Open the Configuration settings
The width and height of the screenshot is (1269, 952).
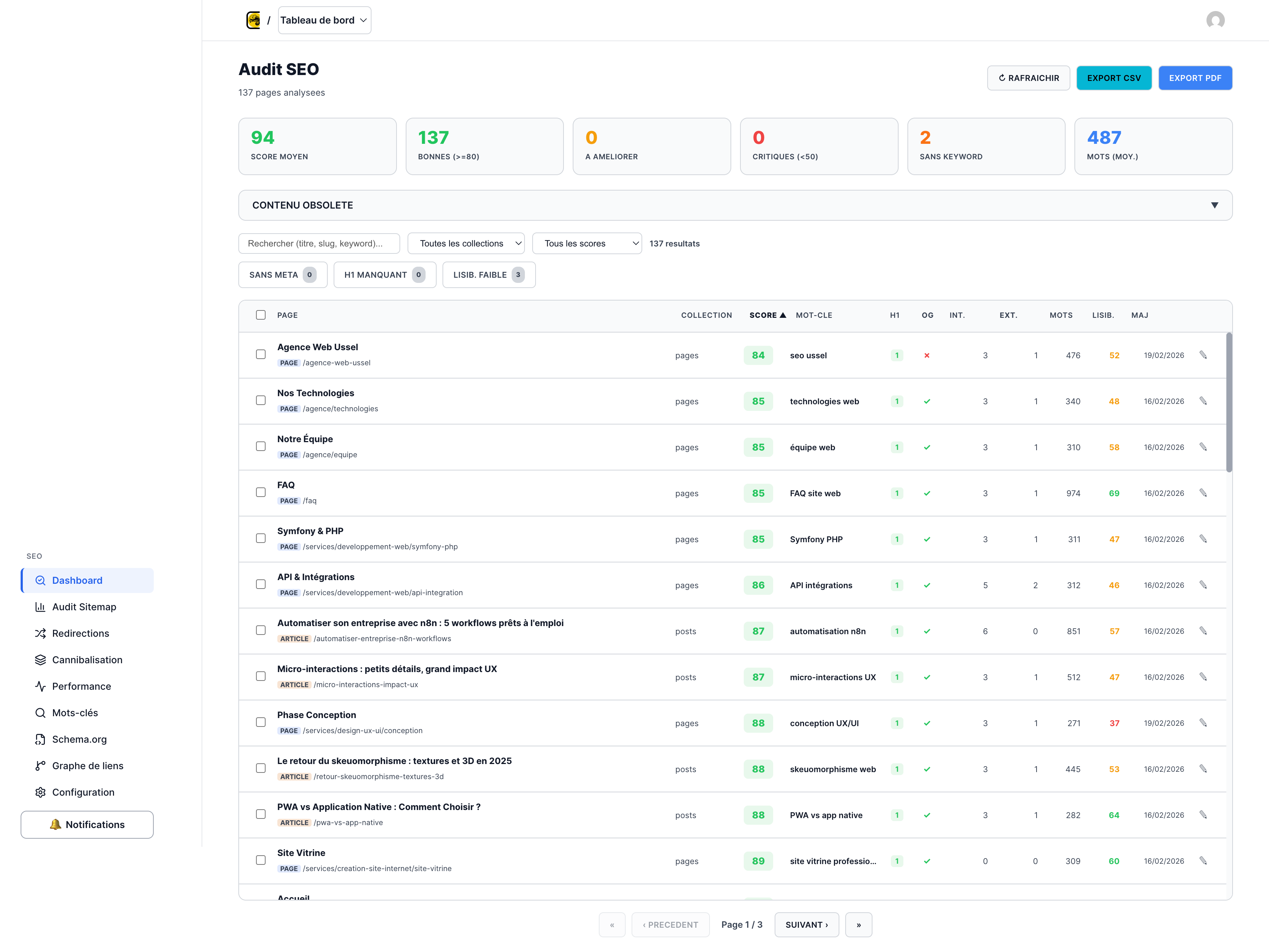tap(83, 792)
